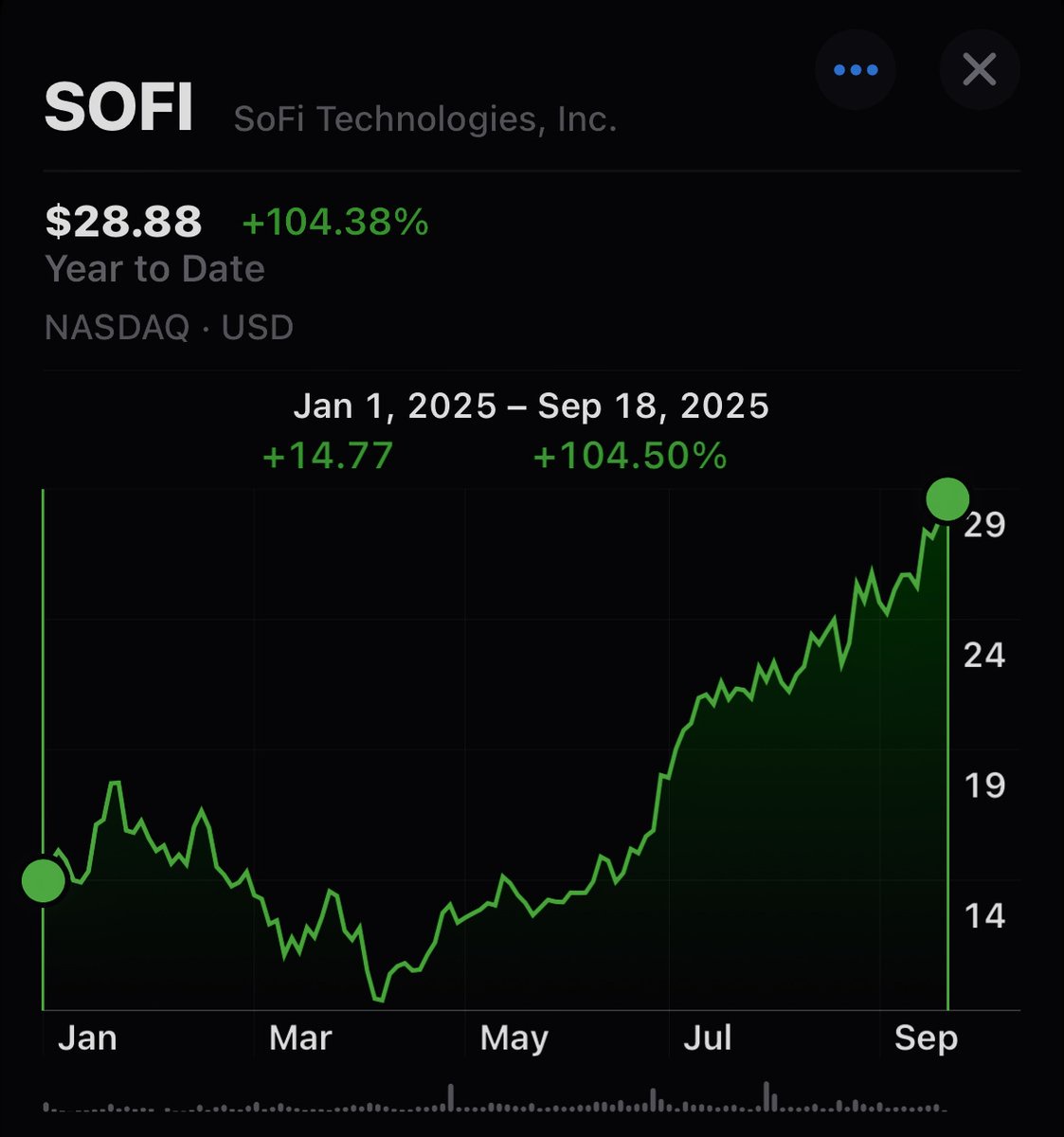Select the Year to Date label

click(154, 269)
